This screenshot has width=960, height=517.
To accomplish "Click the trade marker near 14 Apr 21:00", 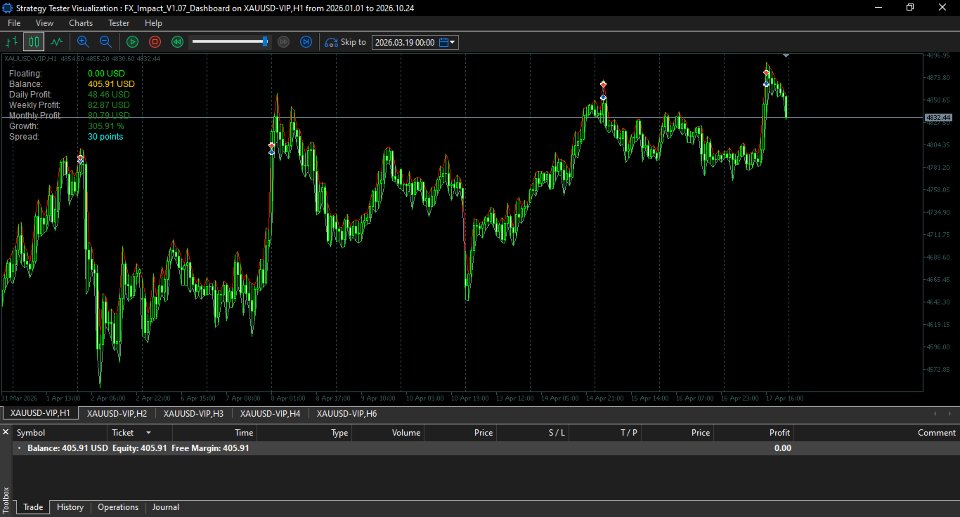I will click(x=603, y=91).
